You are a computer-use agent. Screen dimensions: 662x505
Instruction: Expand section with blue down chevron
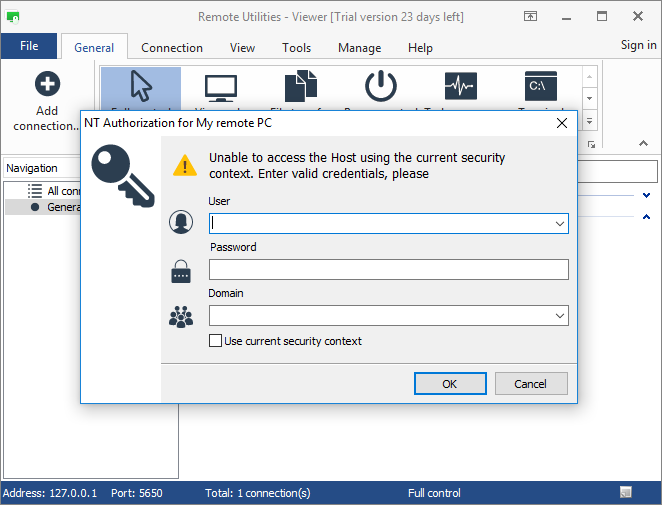646,195
